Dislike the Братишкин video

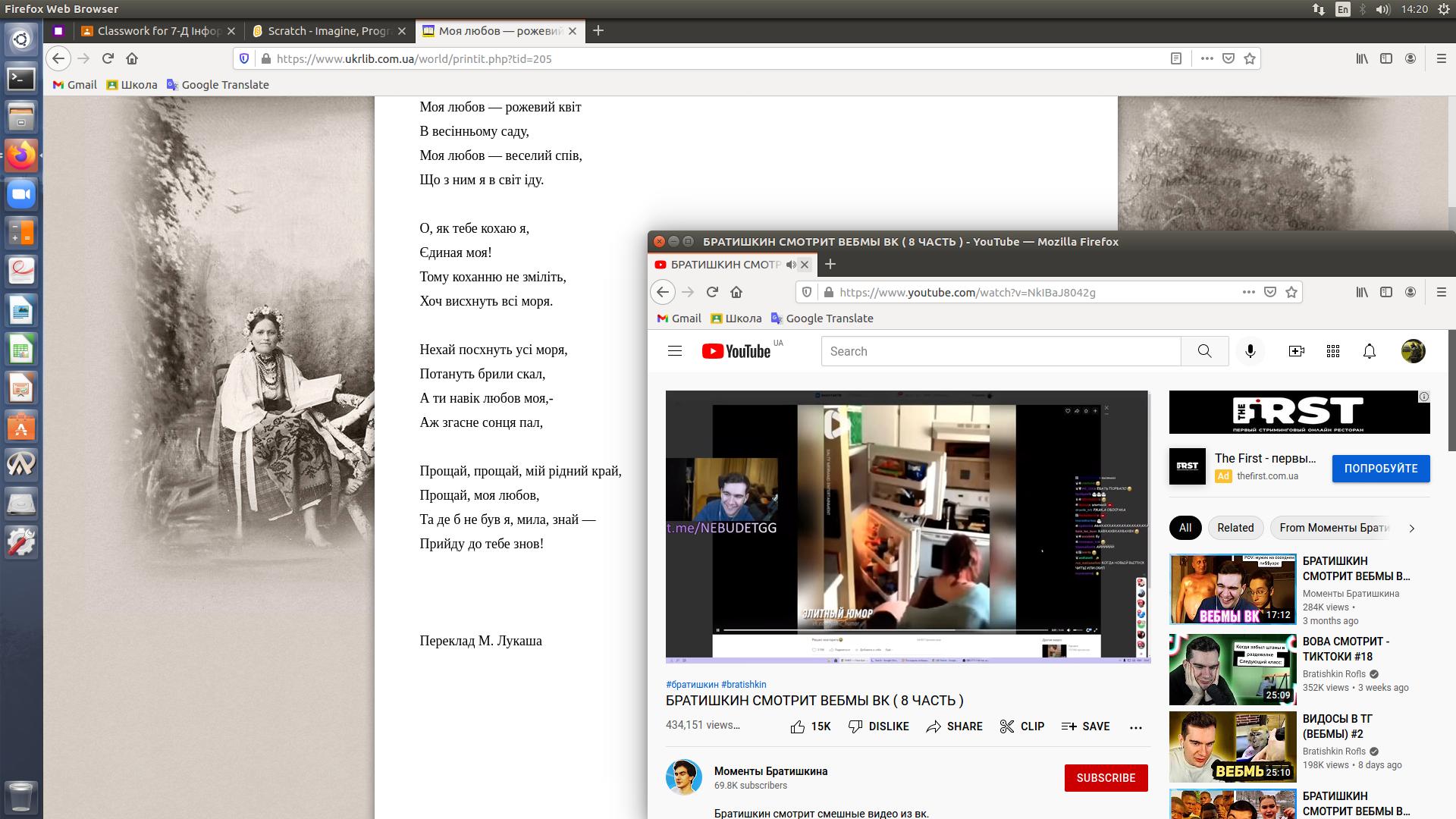878,726
